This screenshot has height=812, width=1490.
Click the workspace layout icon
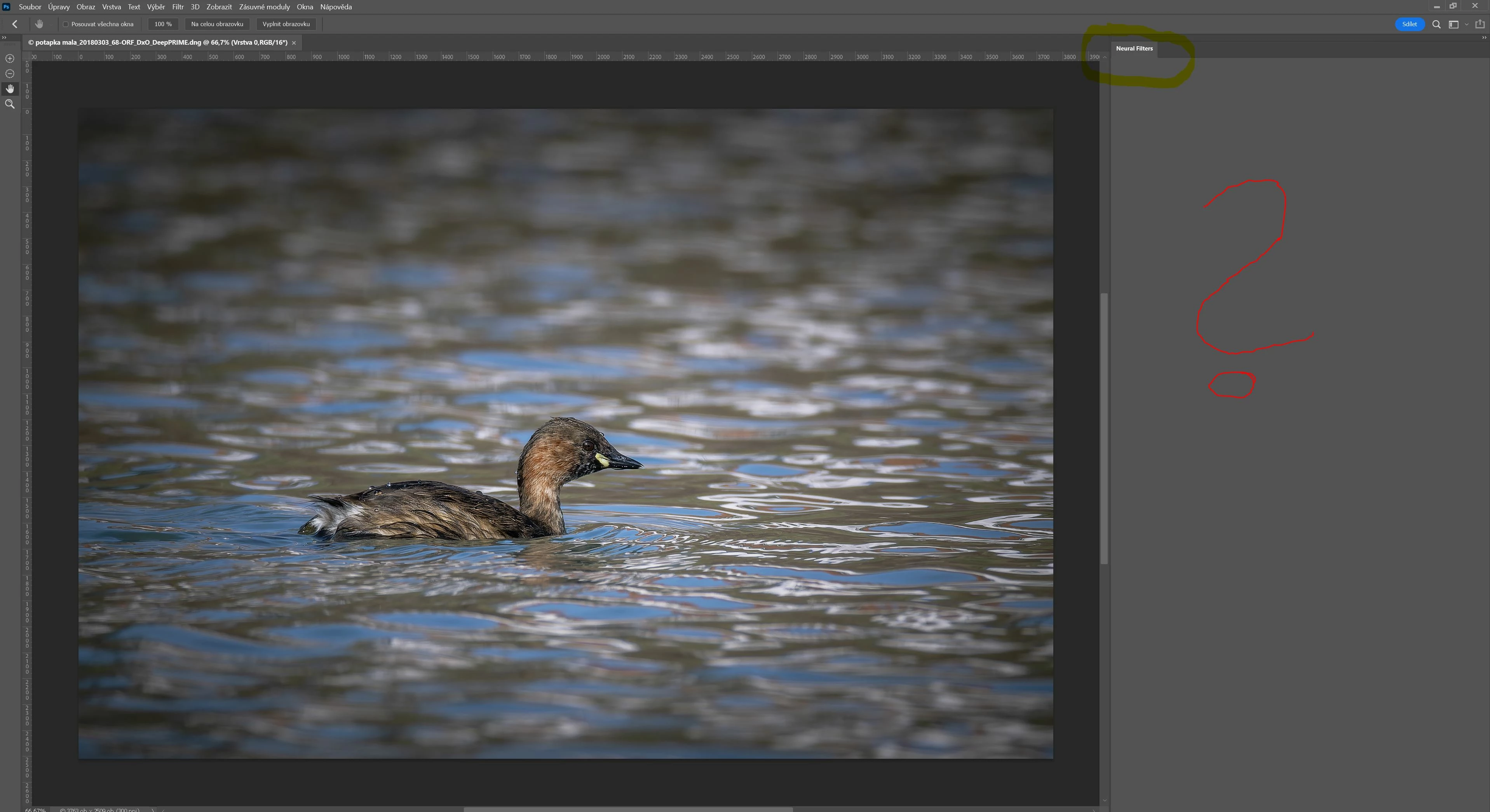coord(1453,24)
